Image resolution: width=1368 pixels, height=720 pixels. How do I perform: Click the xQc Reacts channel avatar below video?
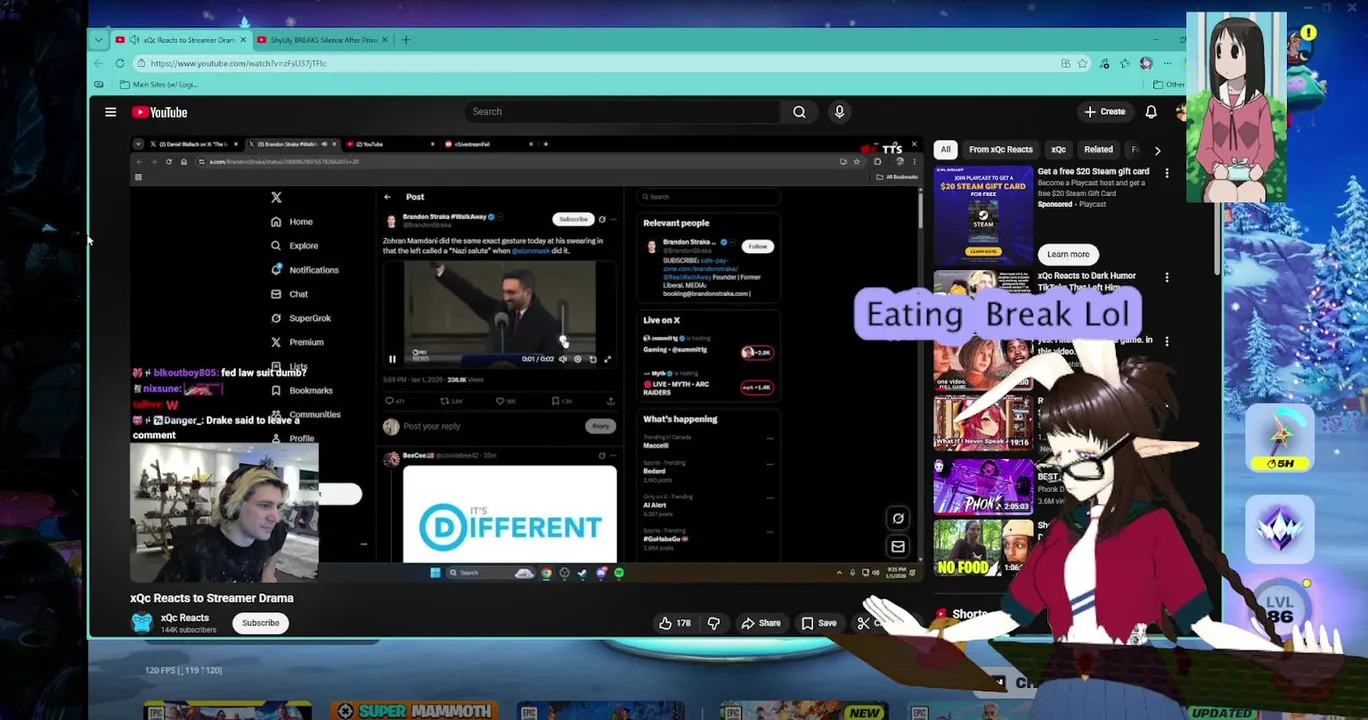[x=142, y=623]
